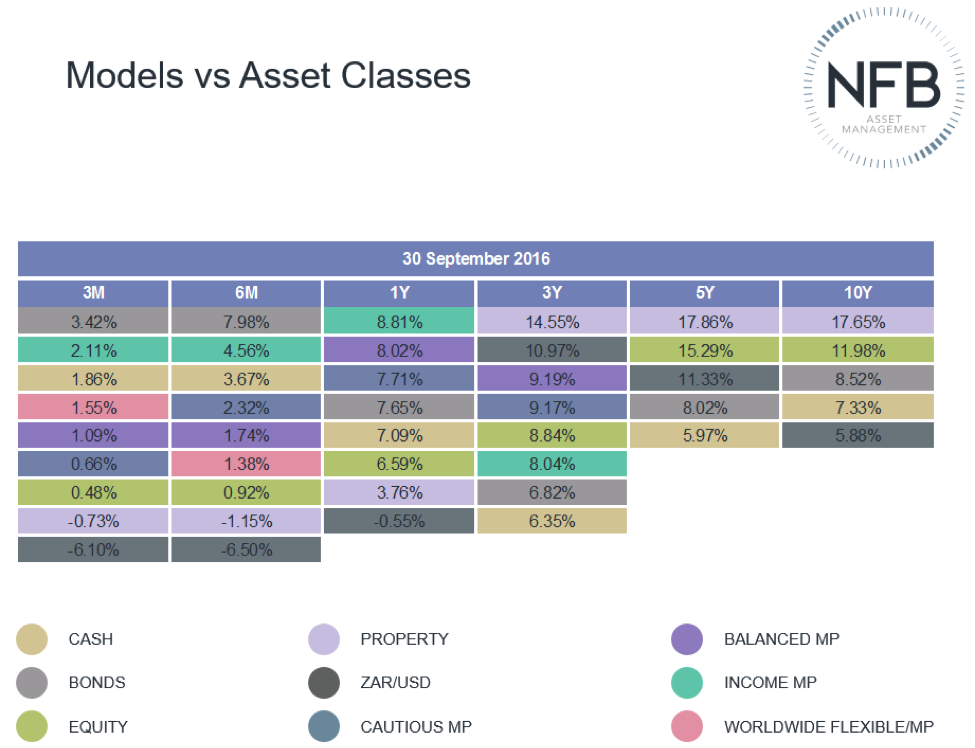This screenshot has width=975, height=748.
Task: Select the 10Y column header
Action: (x=857, y=293)
